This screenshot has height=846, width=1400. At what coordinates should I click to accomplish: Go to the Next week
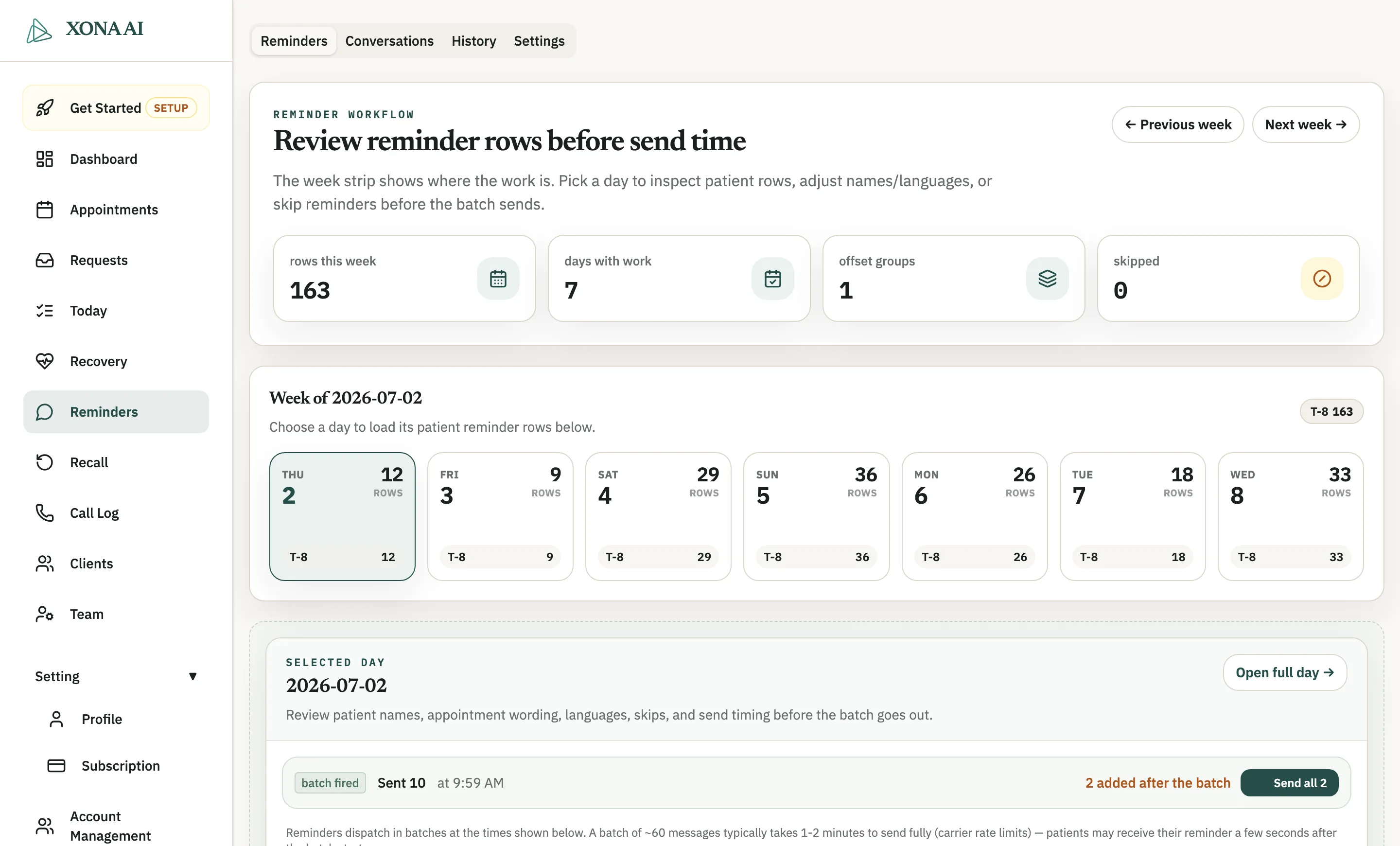1306,124
